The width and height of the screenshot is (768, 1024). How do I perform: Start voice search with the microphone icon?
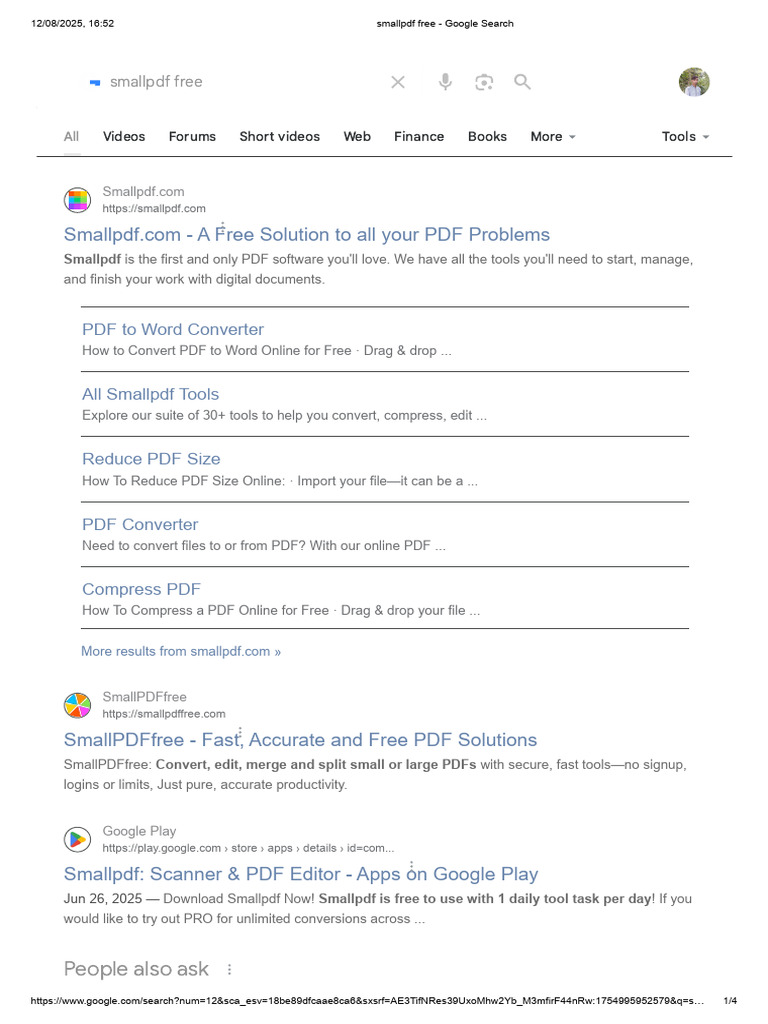pos(445,82)
